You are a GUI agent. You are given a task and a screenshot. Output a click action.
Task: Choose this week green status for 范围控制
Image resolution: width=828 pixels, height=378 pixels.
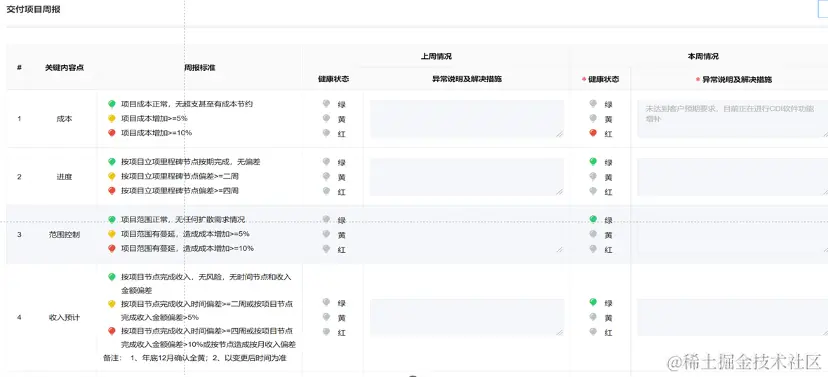[x=593, y=220]
